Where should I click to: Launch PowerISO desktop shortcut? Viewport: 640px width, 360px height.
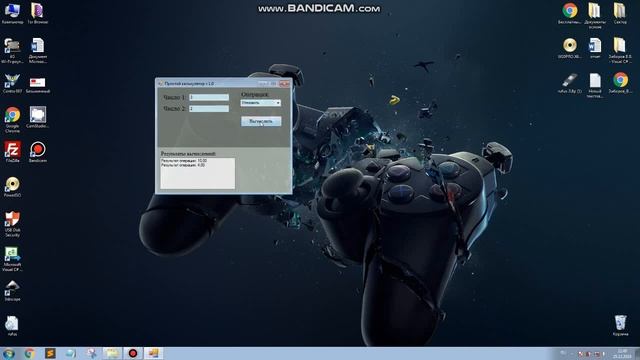(12, 187)
